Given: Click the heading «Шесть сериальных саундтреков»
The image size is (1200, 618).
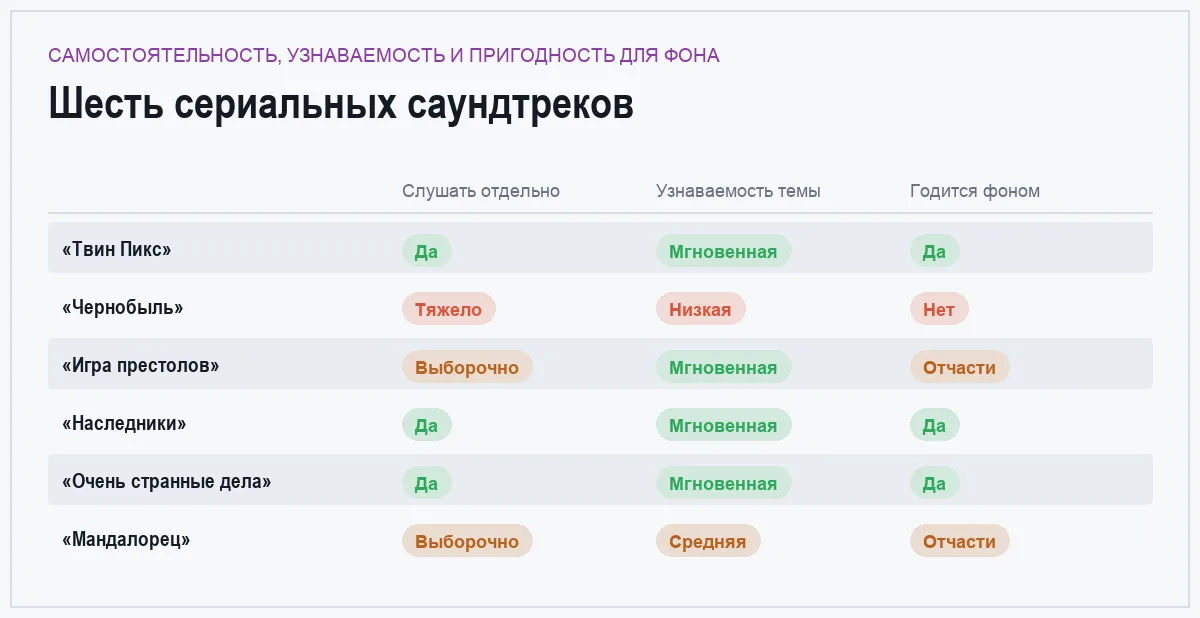Looking at the screenshot, I should pyautogui.click(x=341, y=105).
